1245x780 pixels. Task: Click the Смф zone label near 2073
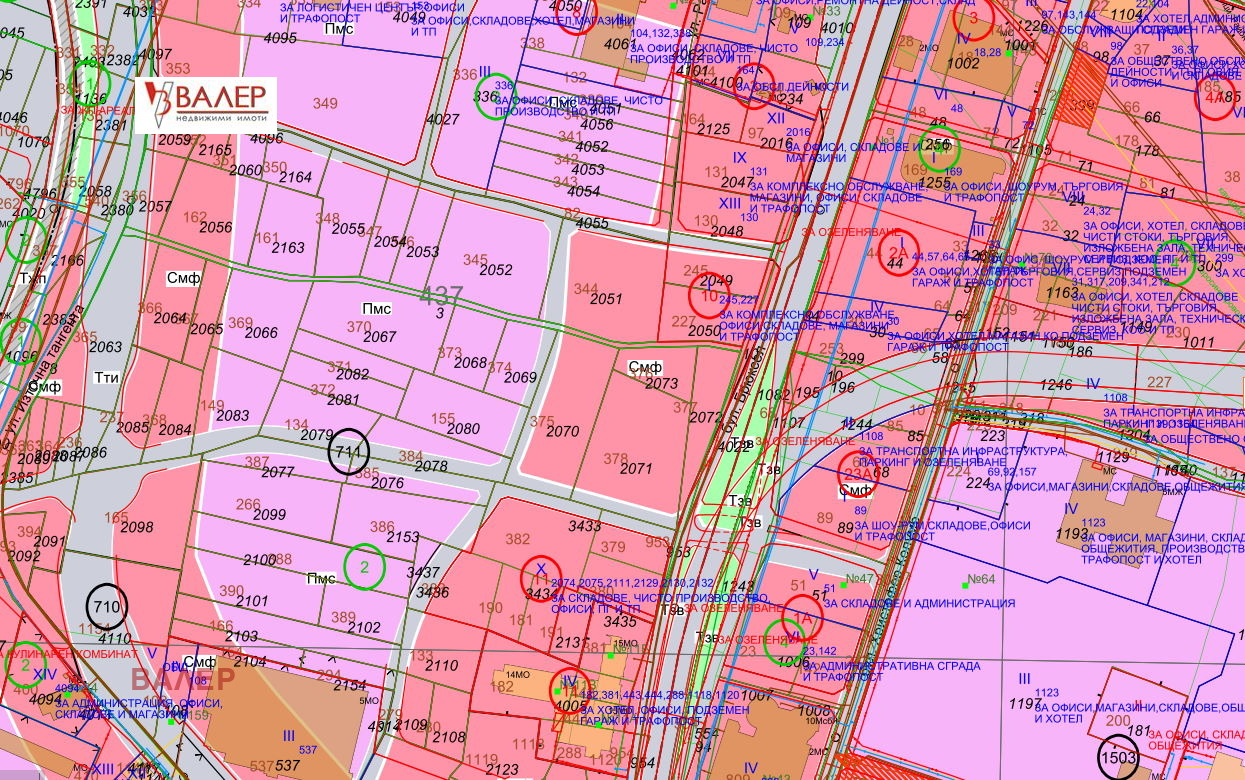645,368
